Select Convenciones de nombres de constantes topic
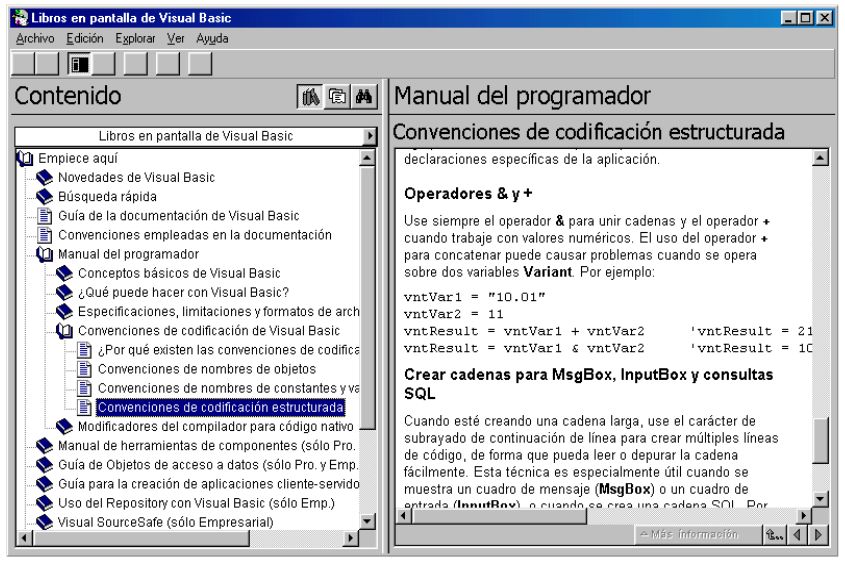The image size is (845, 564). [x=228, y=388]
